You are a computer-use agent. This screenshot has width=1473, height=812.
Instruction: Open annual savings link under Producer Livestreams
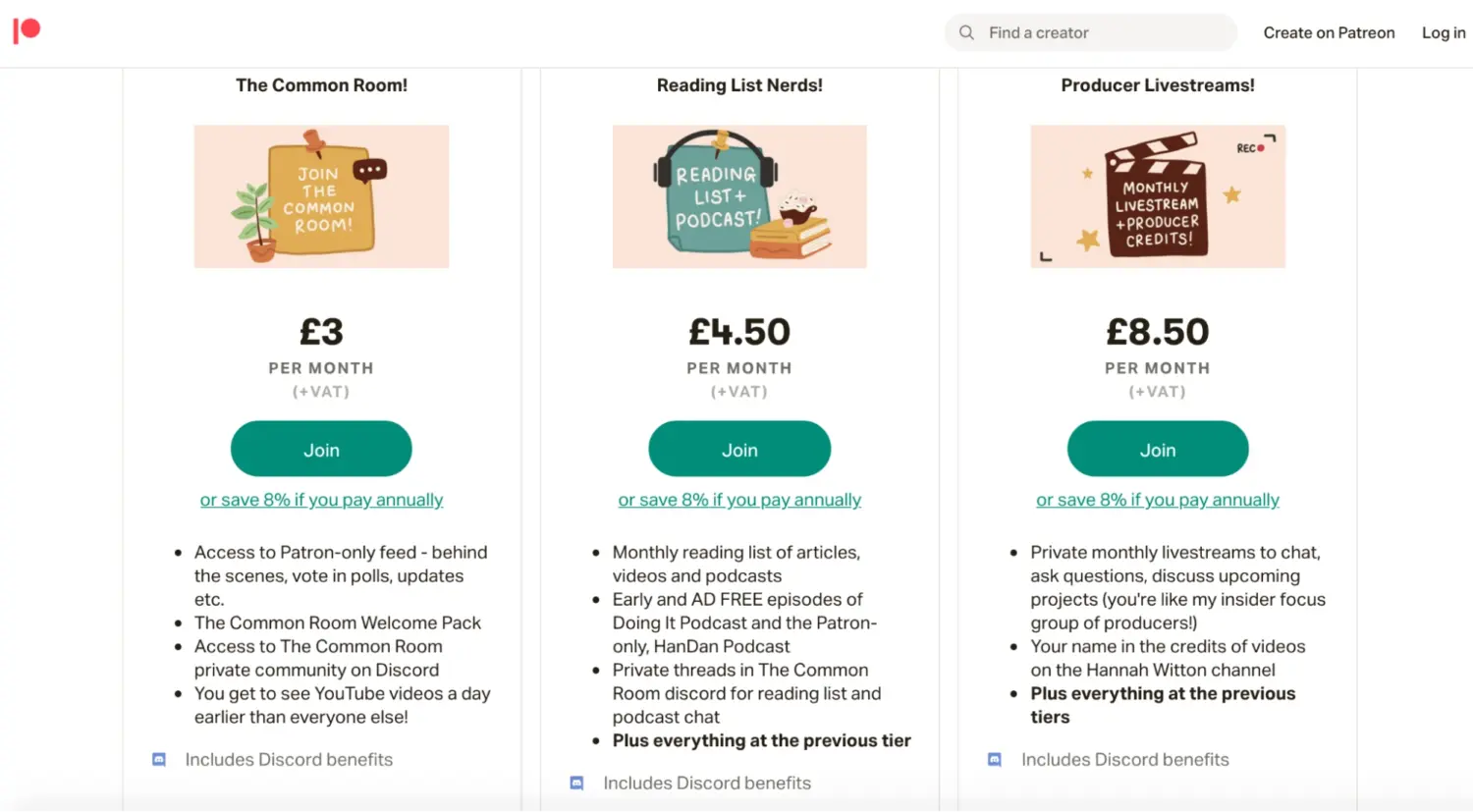click(1157, 499)
